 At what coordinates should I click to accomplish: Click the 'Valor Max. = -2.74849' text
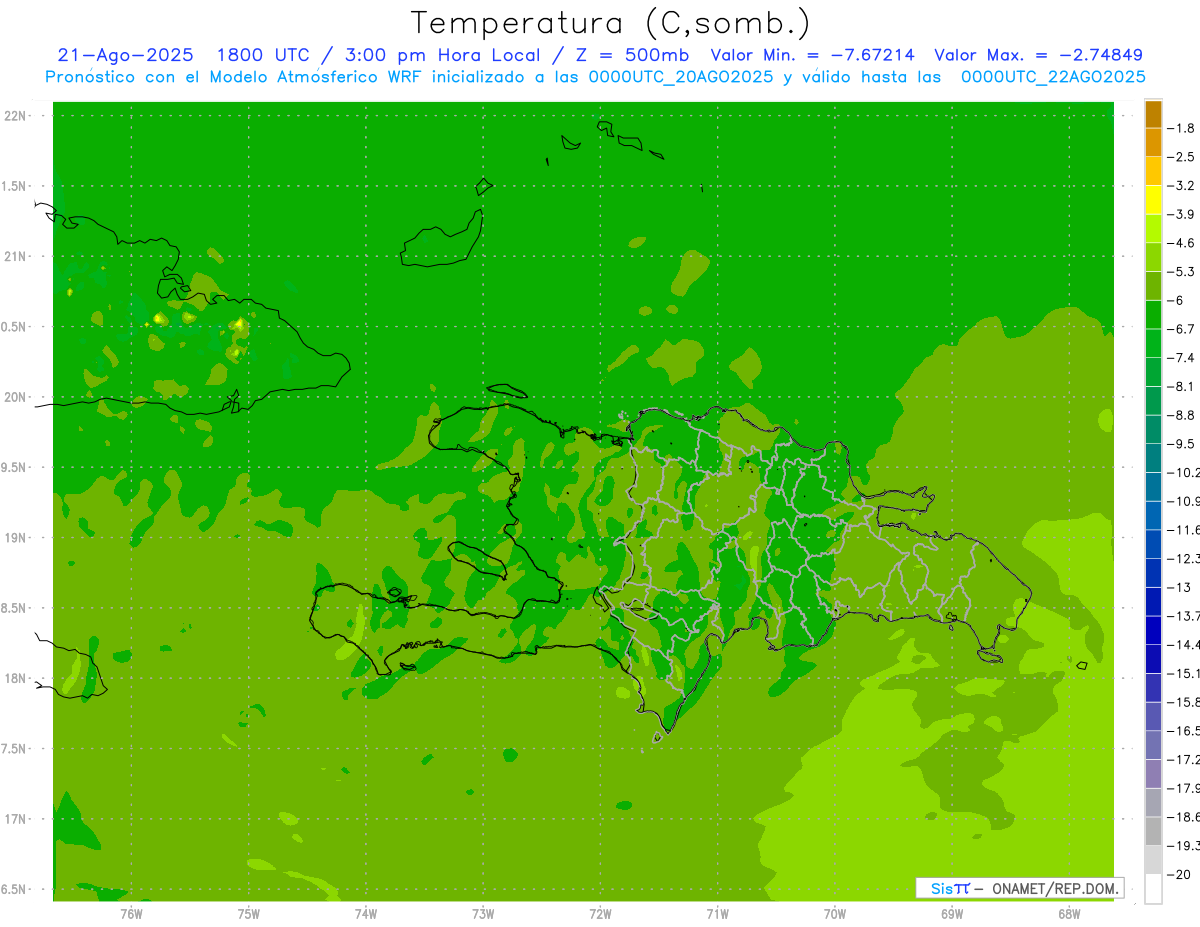[x=1038, y=55]
